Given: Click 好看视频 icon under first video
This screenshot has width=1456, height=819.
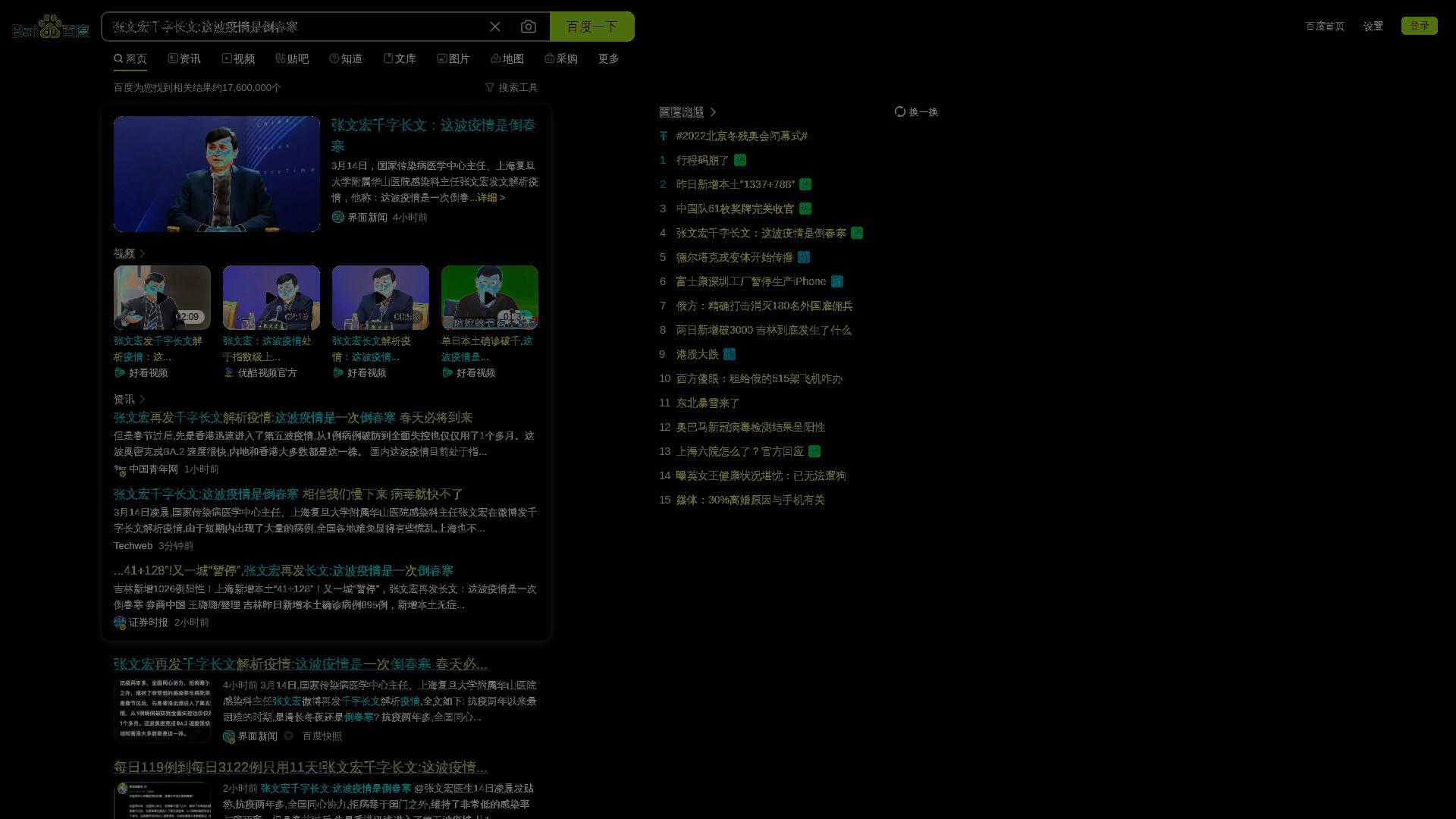Looking at the screenshot, I should (x=120, y=372).
